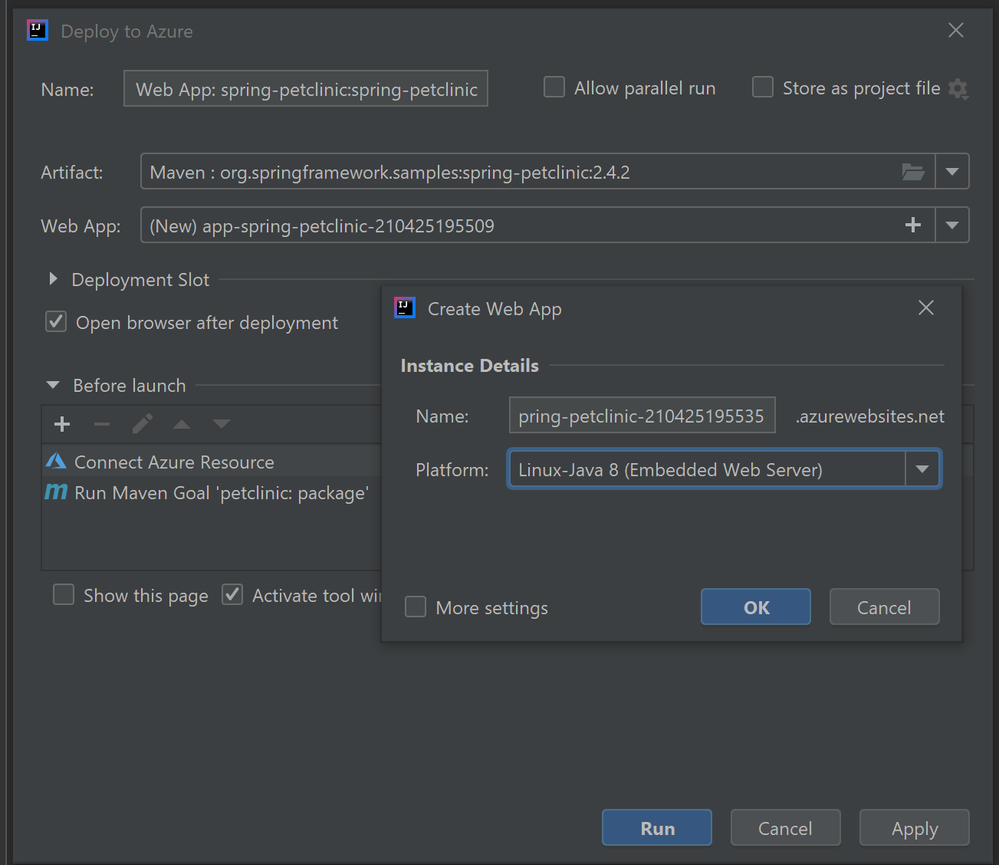The height and width of the screenshot is (865, 999).
Task: Edit the configuration Name field
Action: pyautogui.click(x=306, y=89)
